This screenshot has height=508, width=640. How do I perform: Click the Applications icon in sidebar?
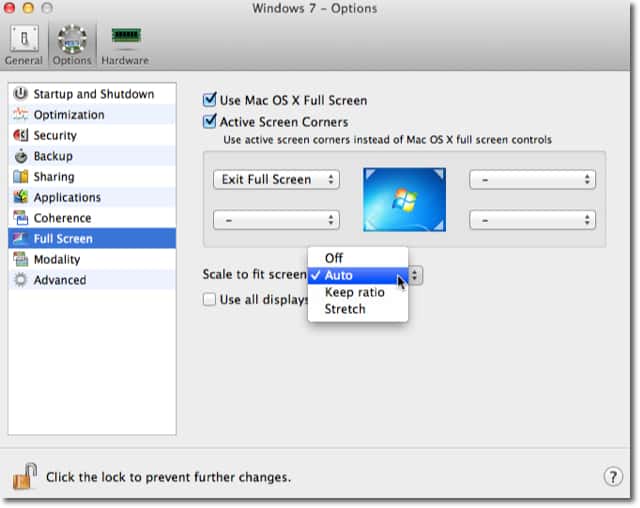tap(20, 197)
